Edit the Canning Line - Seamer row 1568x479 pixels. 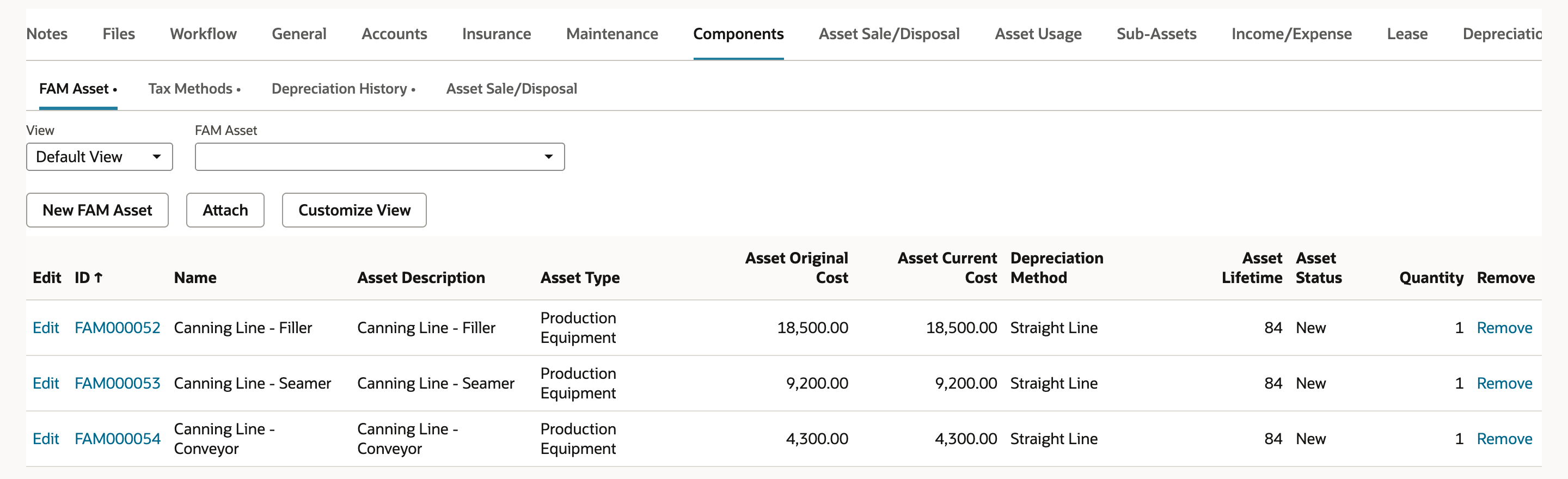click(x=46, y=383)
